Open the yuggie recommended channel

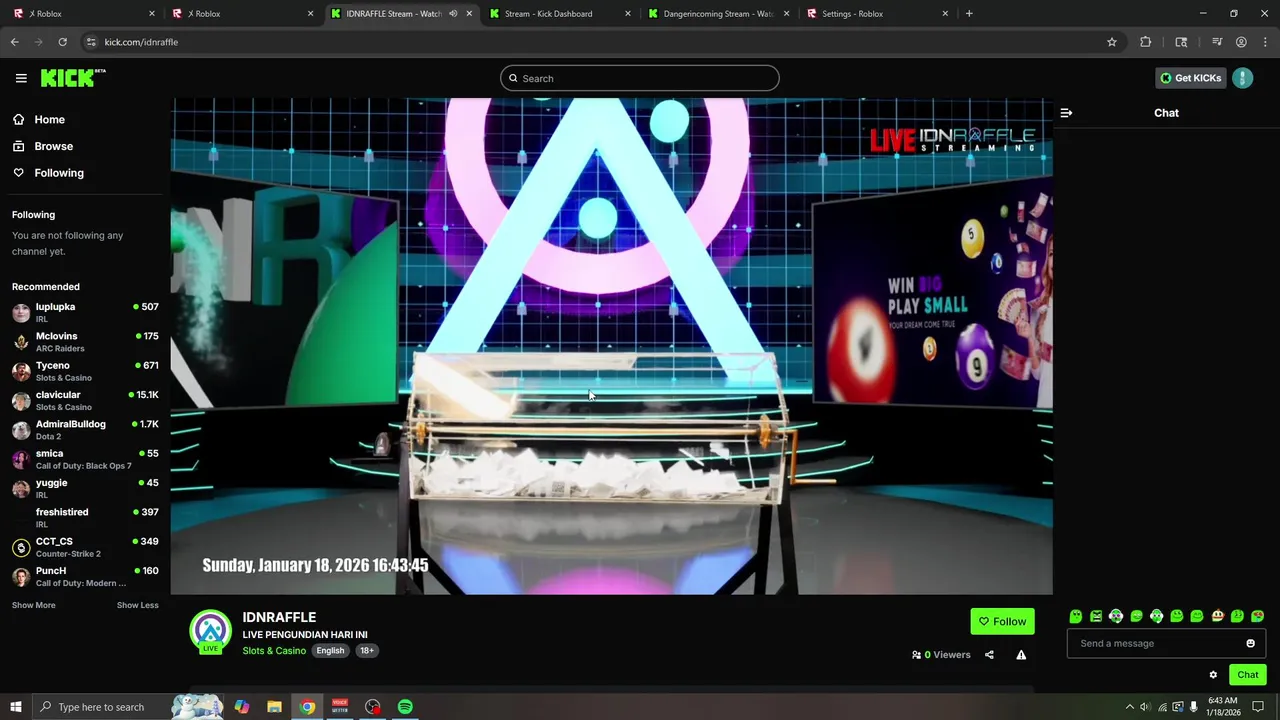(x=85, y=488)
